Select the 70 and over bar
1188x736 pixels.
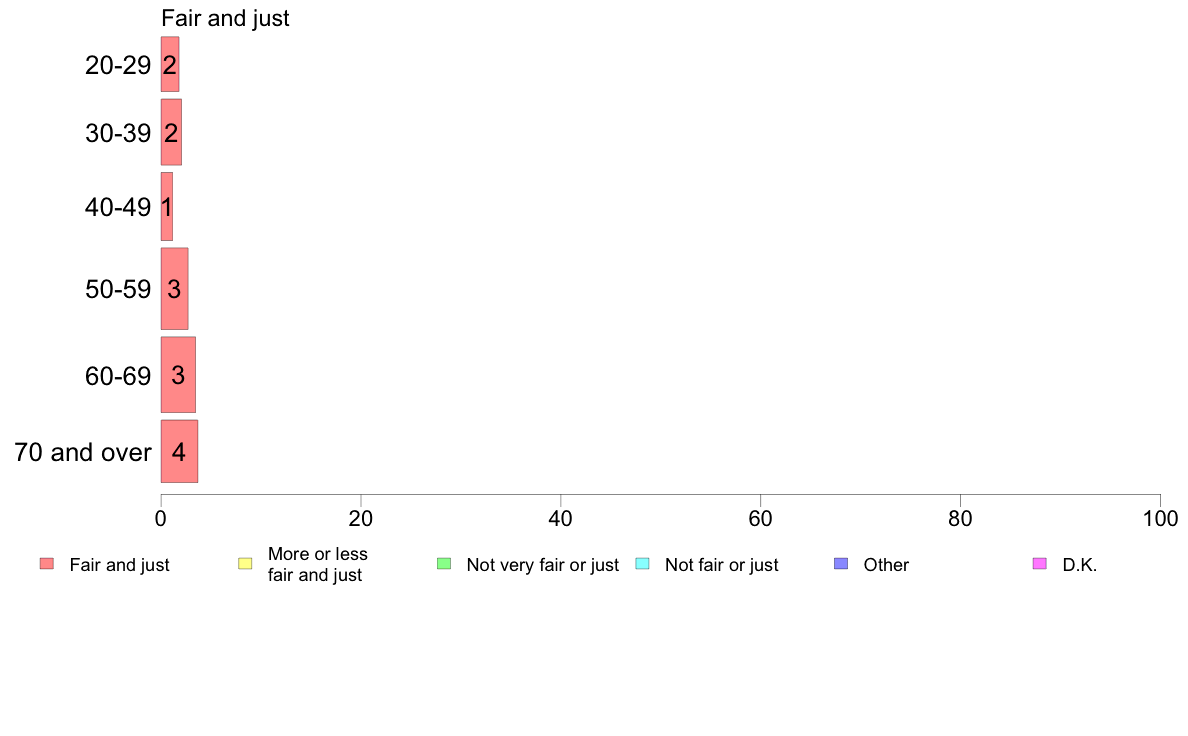(x=179, y=451)
